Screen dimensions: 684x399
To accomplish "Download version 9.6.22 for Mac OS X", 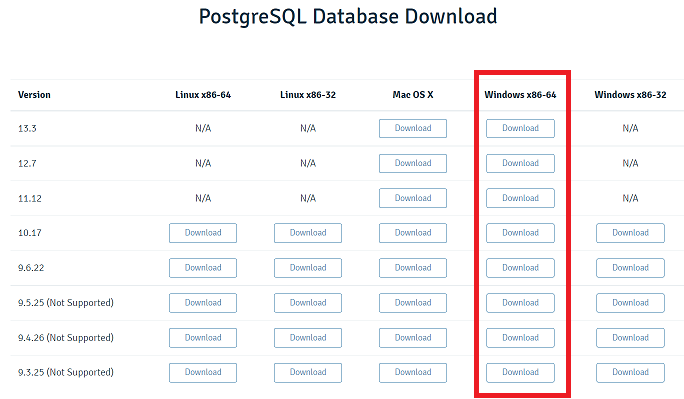I will [413, 268].
